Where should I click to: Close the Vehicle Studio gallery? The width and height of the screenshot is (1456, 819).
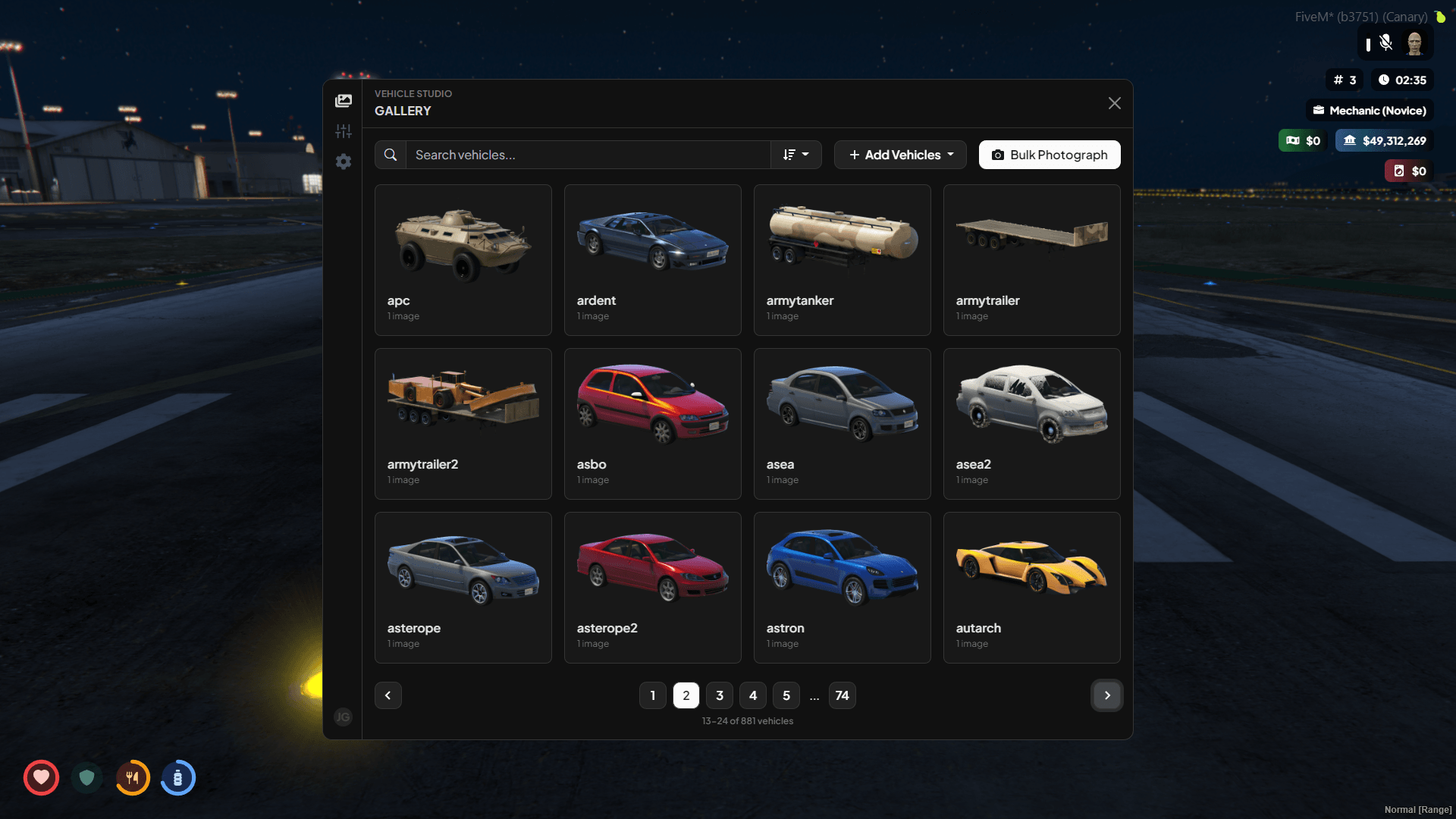1114,103
